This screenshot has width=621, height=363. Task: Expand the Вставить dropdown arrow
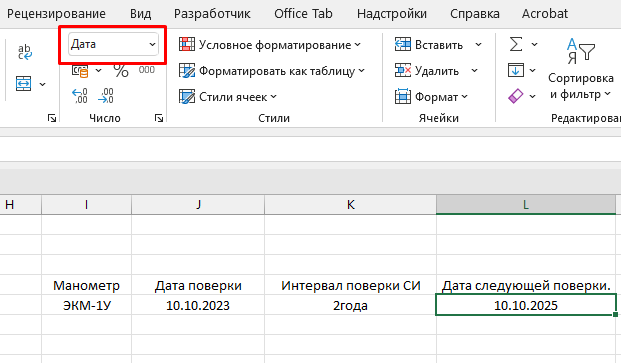[478, 45]
